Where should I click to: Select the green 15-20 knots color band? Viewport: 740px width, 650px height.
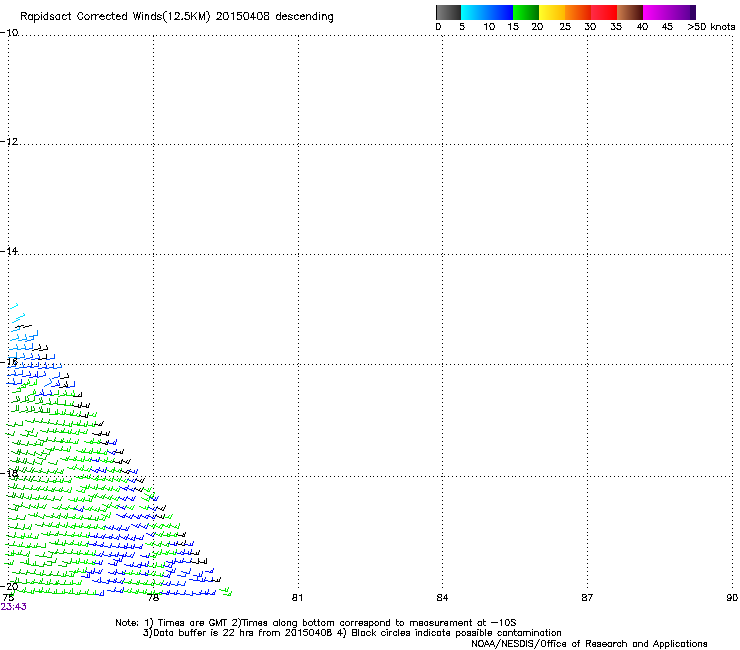point(526,12)
